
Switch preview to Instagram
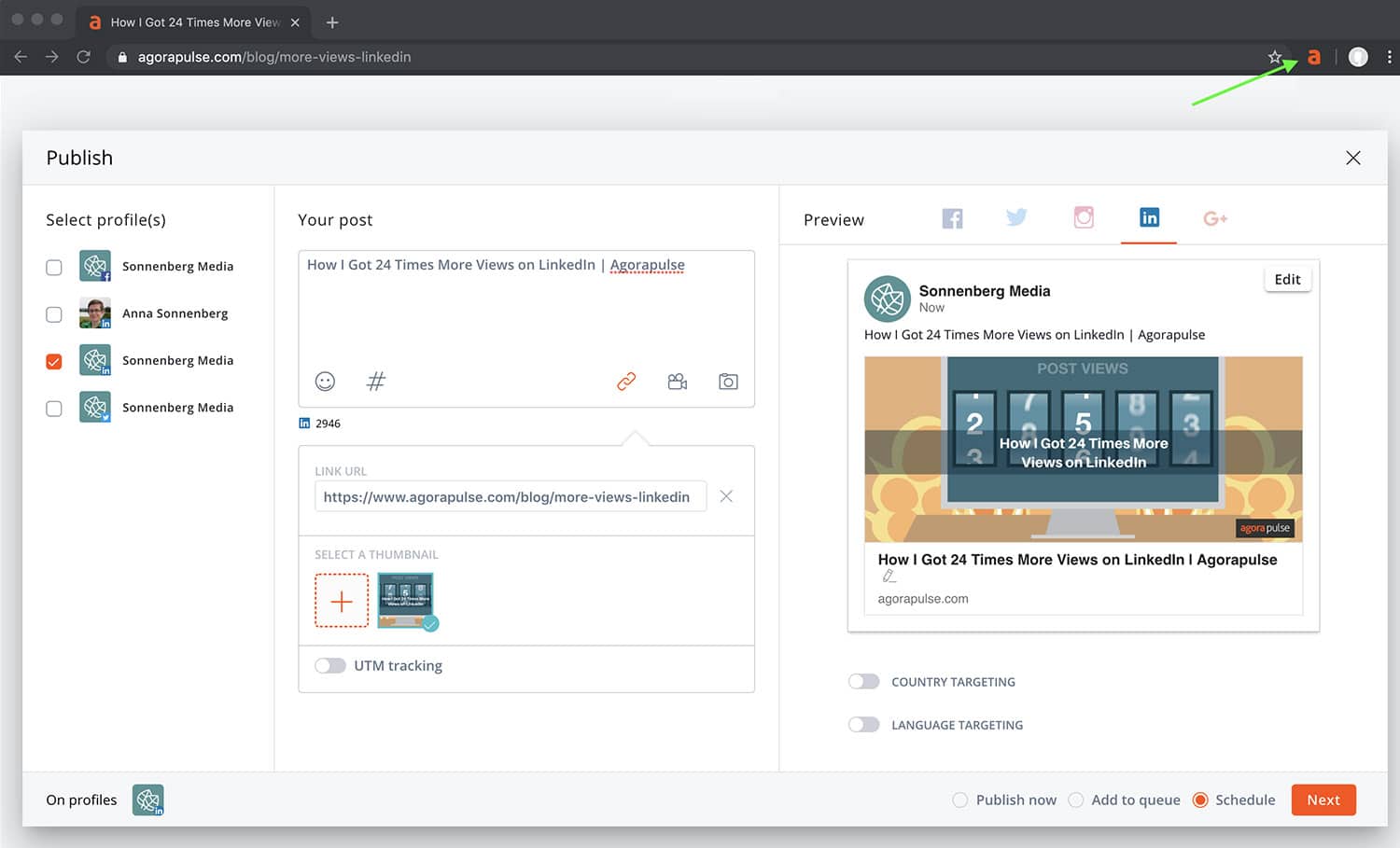(1084, 217)
